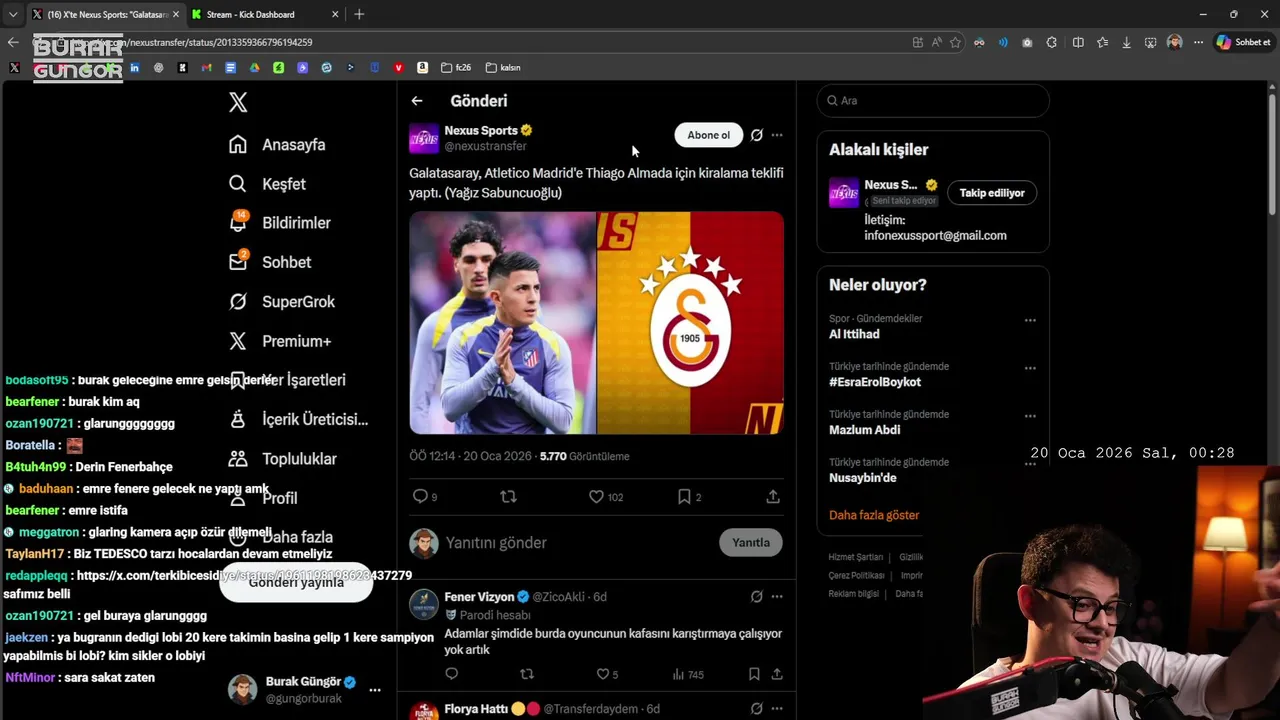This screenshot has width=1280, height=720.
Task: Open options for the #EsraErolBoykot trend
Action: pyautogui.click(x=1030, y=368)
